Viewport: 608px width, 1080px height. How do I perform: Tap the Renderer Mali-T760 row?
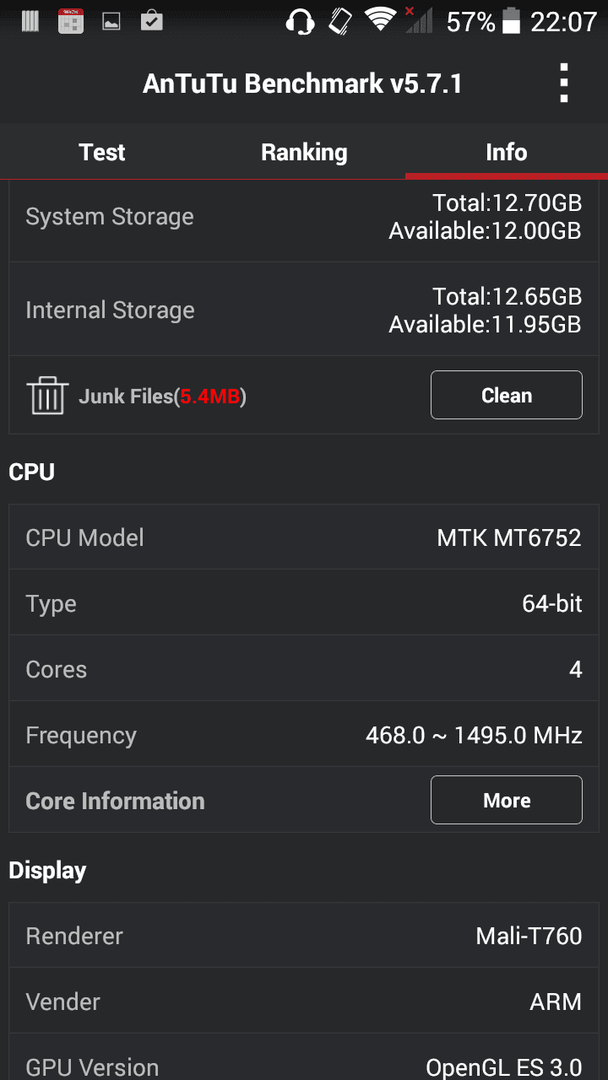(x=304, y=936)
